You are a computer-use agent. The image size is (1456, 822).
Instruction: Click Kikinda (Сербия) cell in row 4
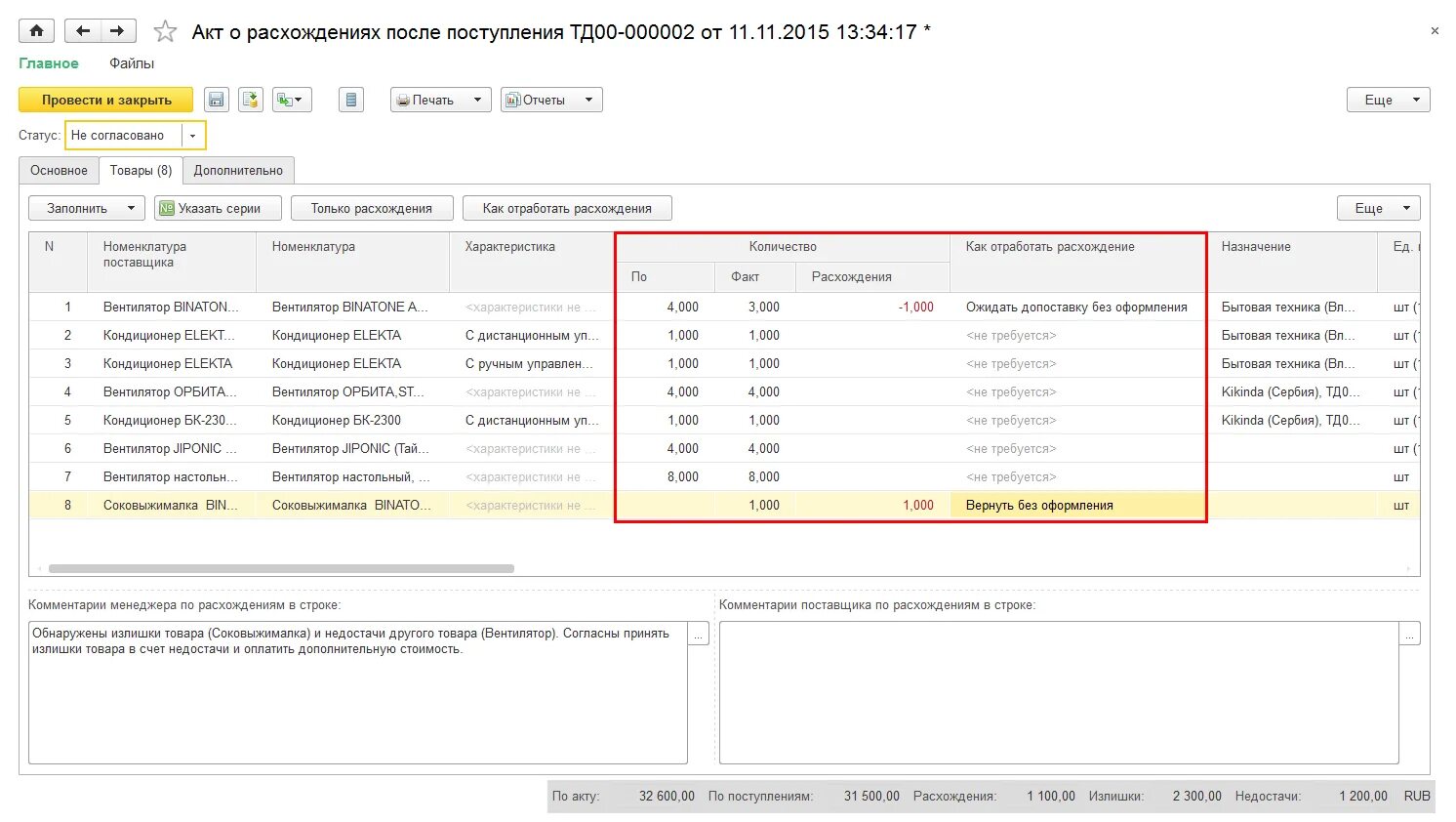tap(1291, 391)
